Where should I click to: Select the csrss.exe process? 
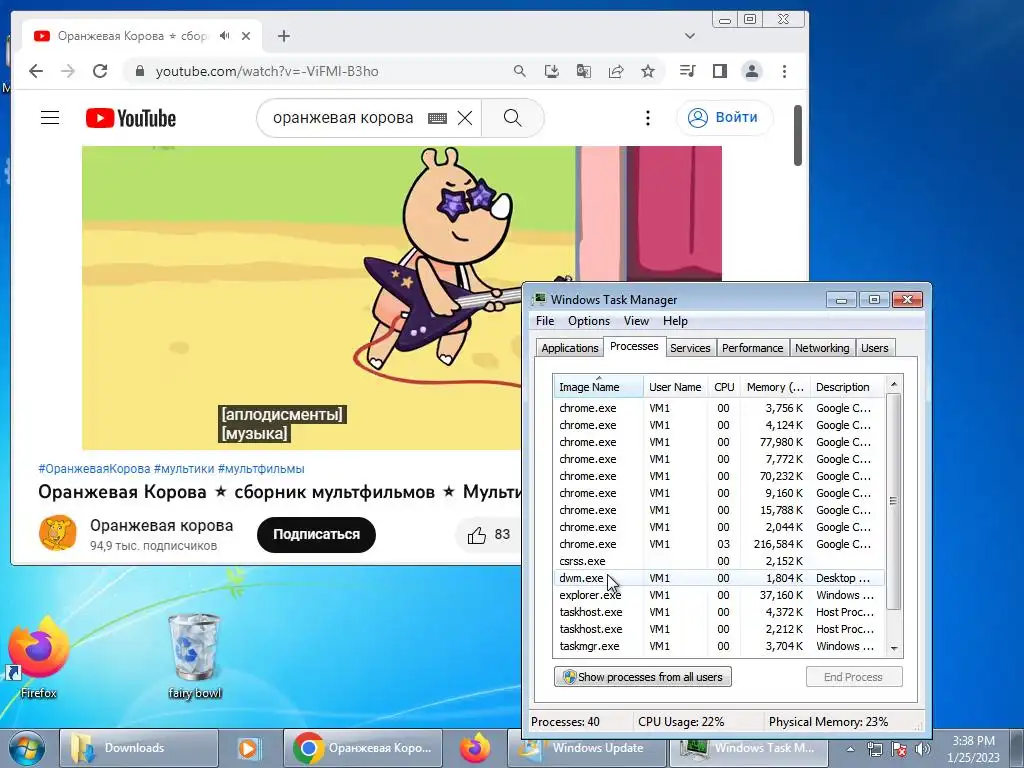(718, 561)
